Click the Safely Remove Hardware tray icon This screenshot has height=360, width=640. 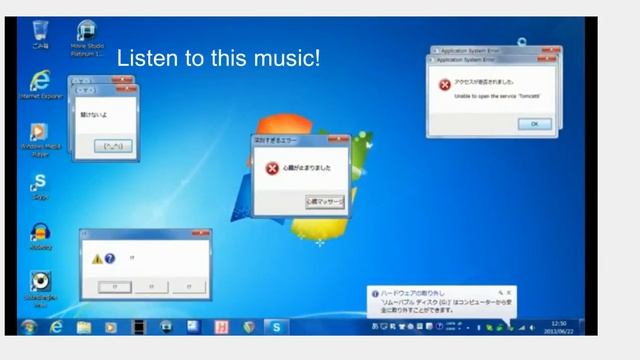(511, 327)
